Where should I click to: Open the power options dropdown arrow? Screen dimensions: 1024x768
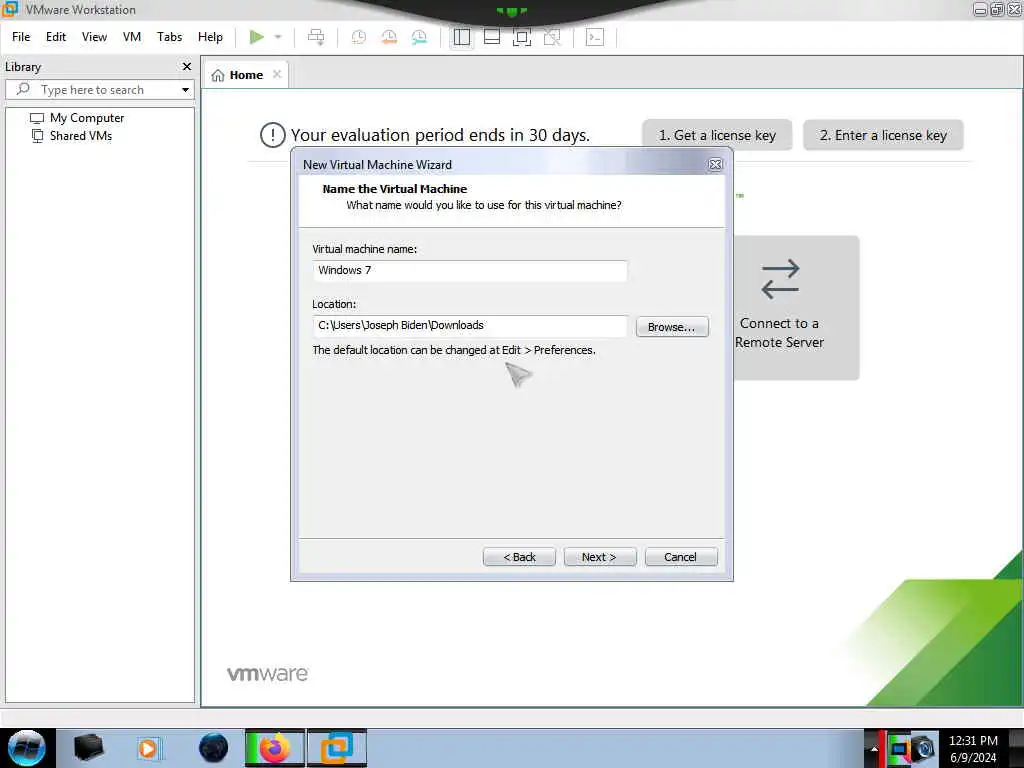click(x=278, y=37)
